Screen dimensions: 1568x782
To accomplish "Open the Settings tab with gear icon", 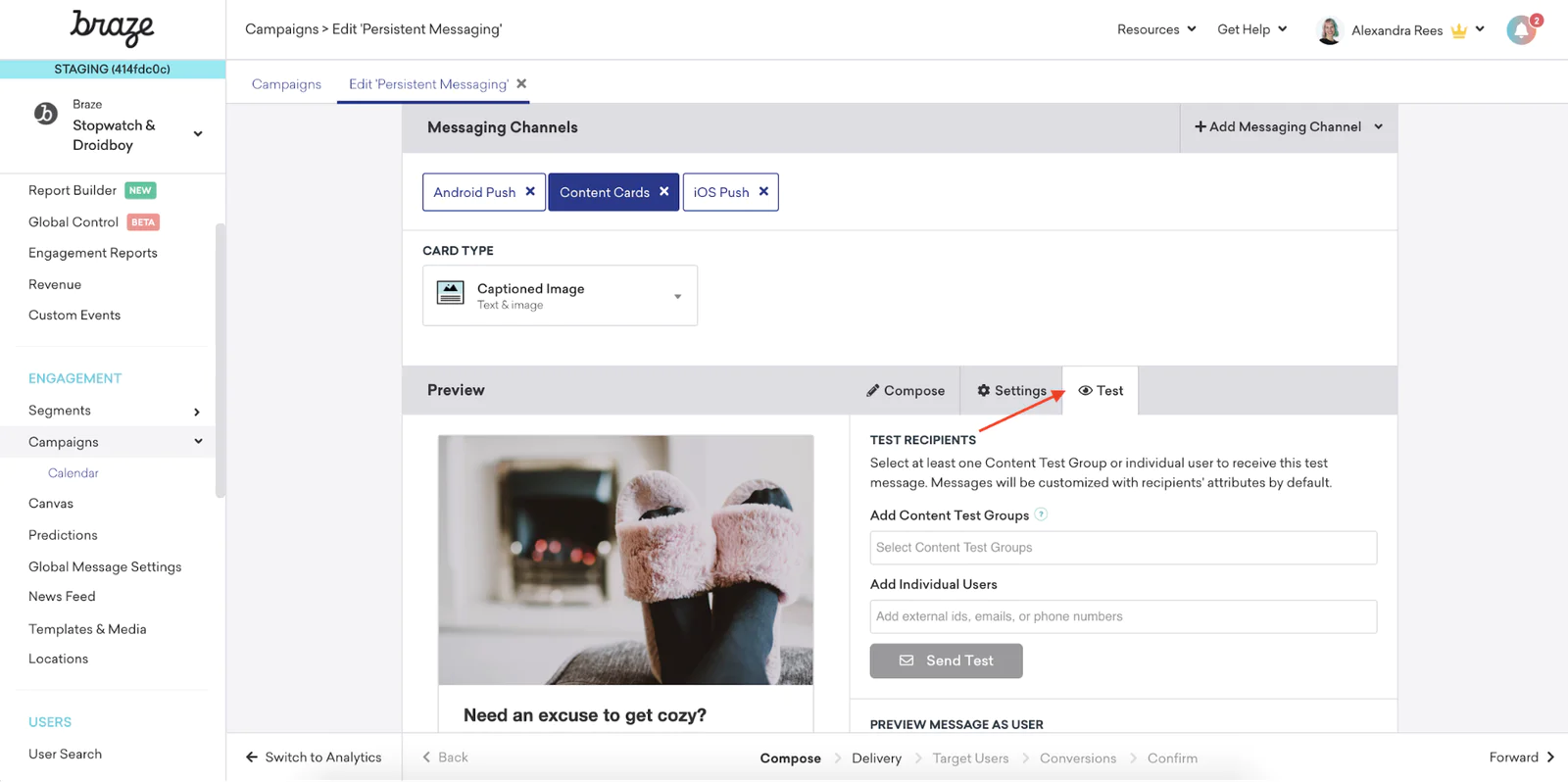I will coord(1011,390).
